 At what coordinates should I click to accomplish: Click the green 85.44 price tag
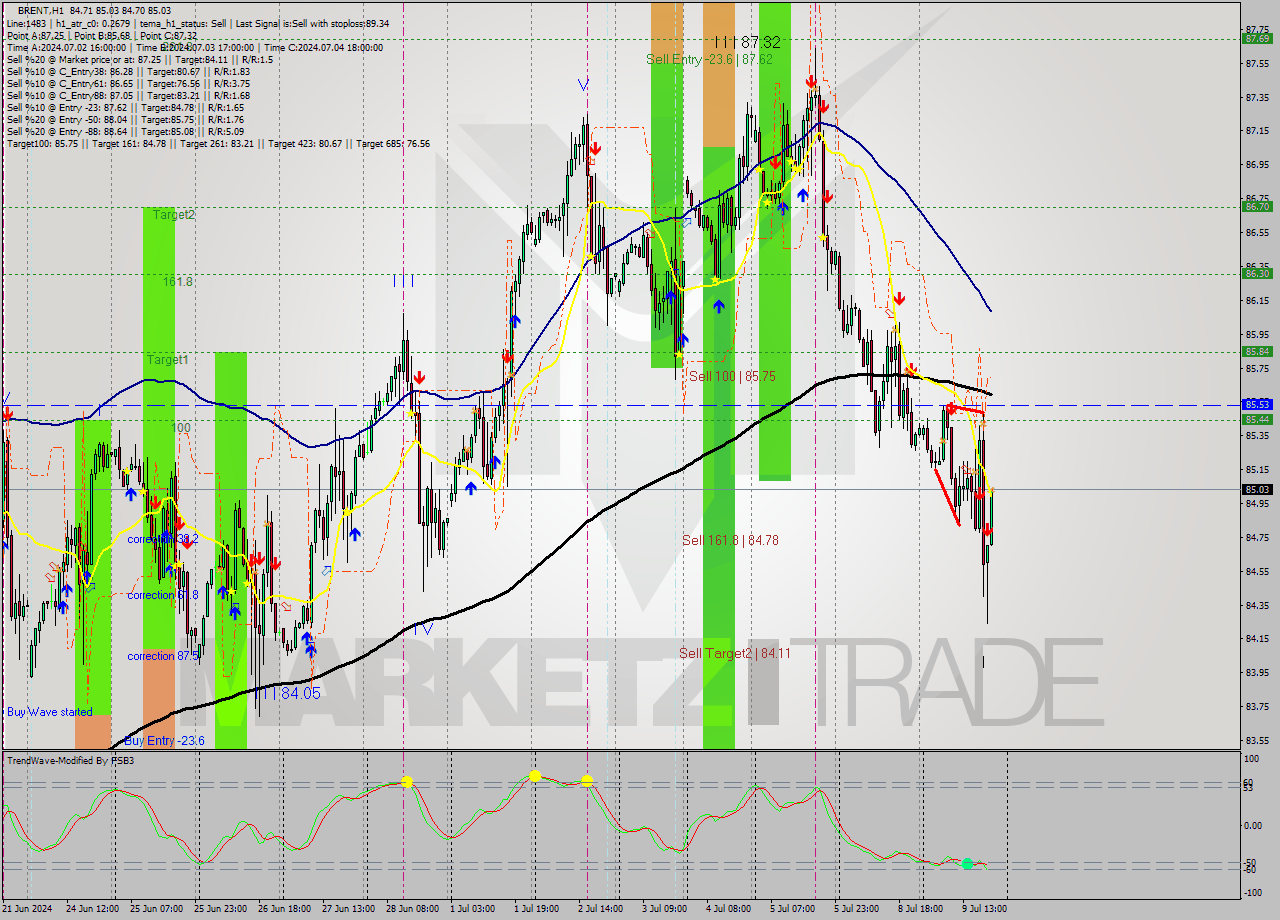[x=1257, y=419]
